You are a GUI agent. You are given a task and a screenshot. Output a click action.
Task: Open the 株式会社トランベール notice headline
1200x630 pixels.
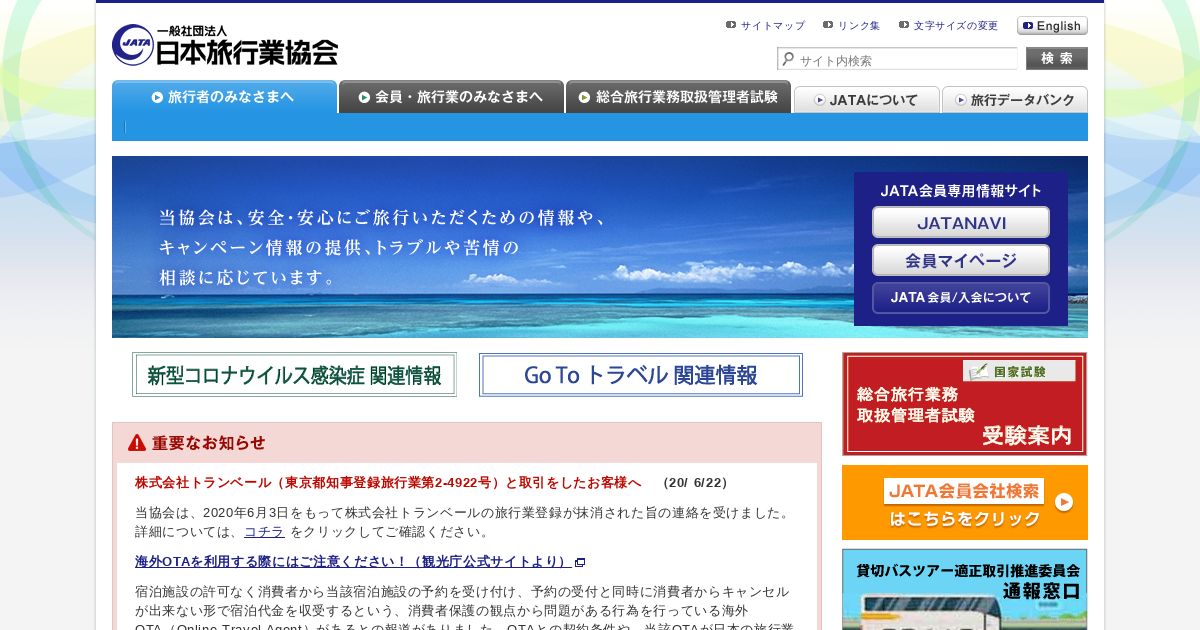(x=388, y=482)
